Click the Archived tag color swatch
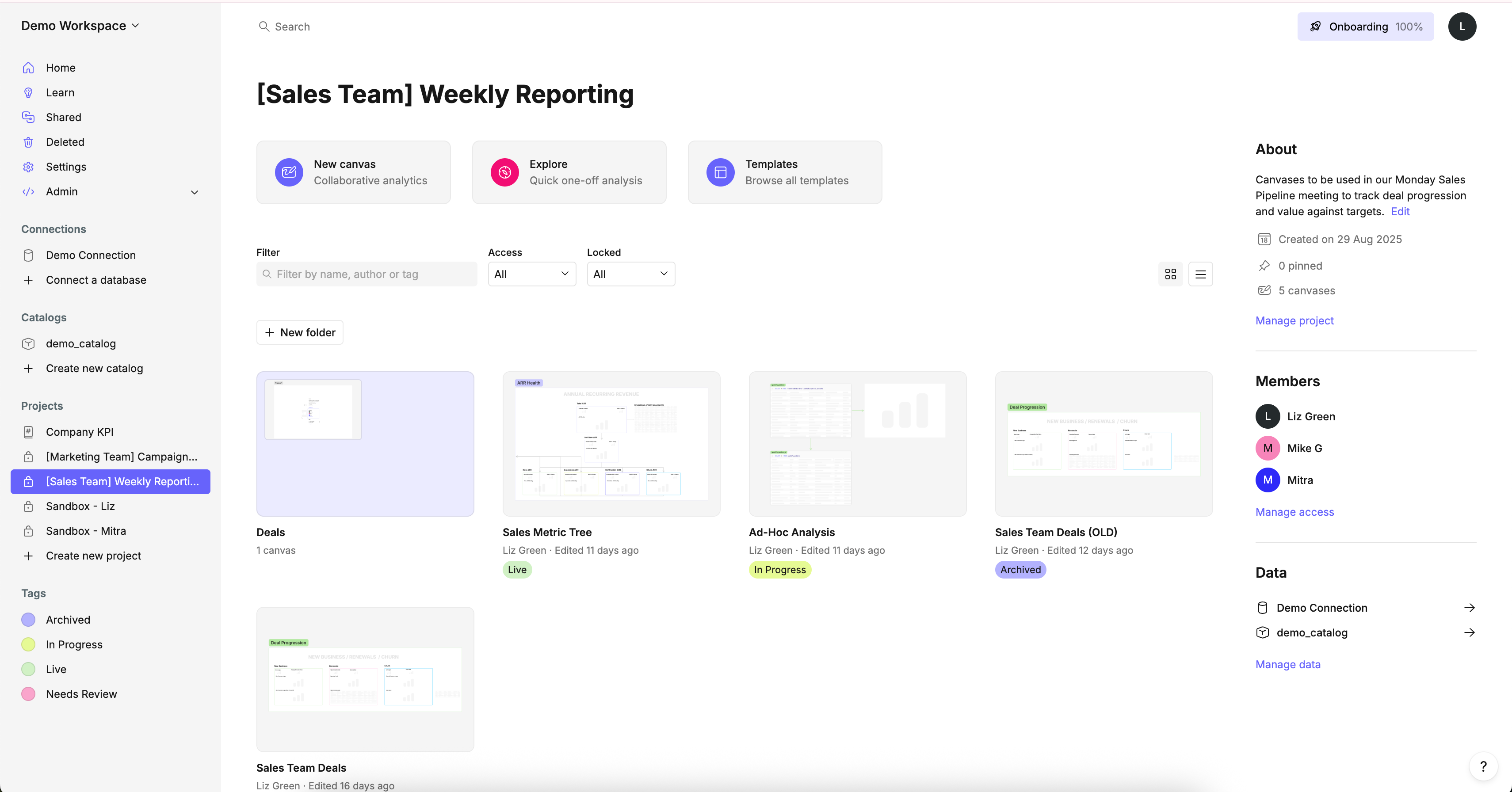 click(x=28, y=620)
